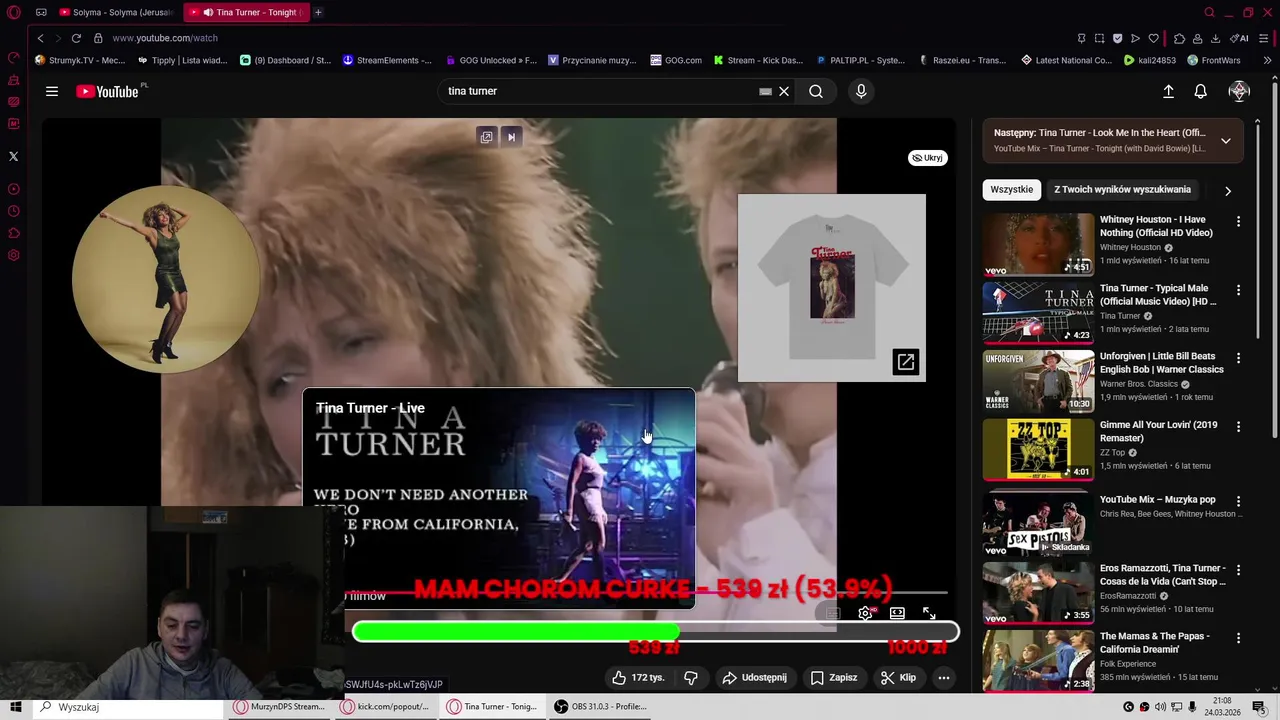Open the YouTube account avatar menu

pos(1239,91)
